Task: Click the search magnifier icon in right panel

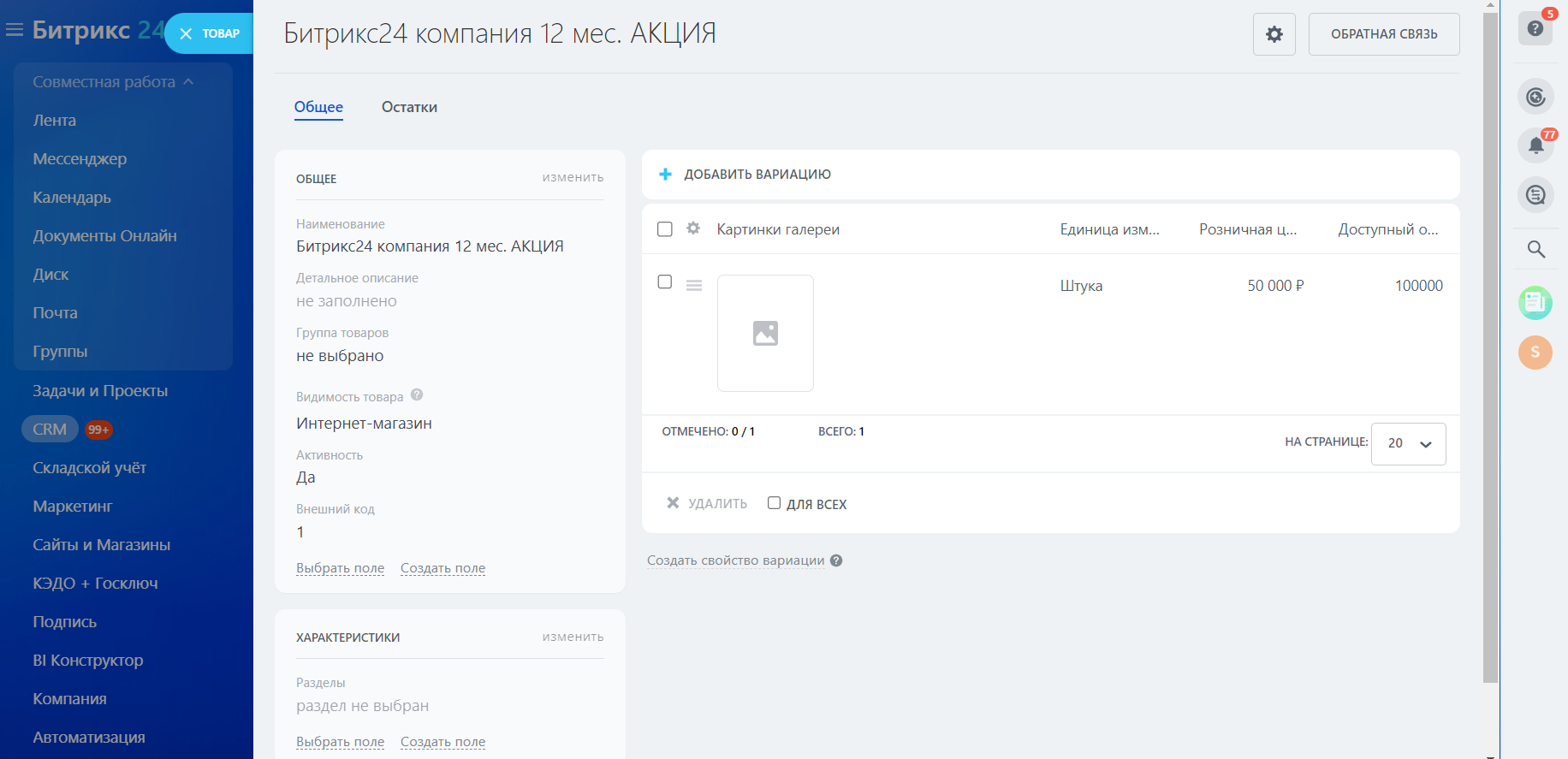Action: click(1535, 249)
